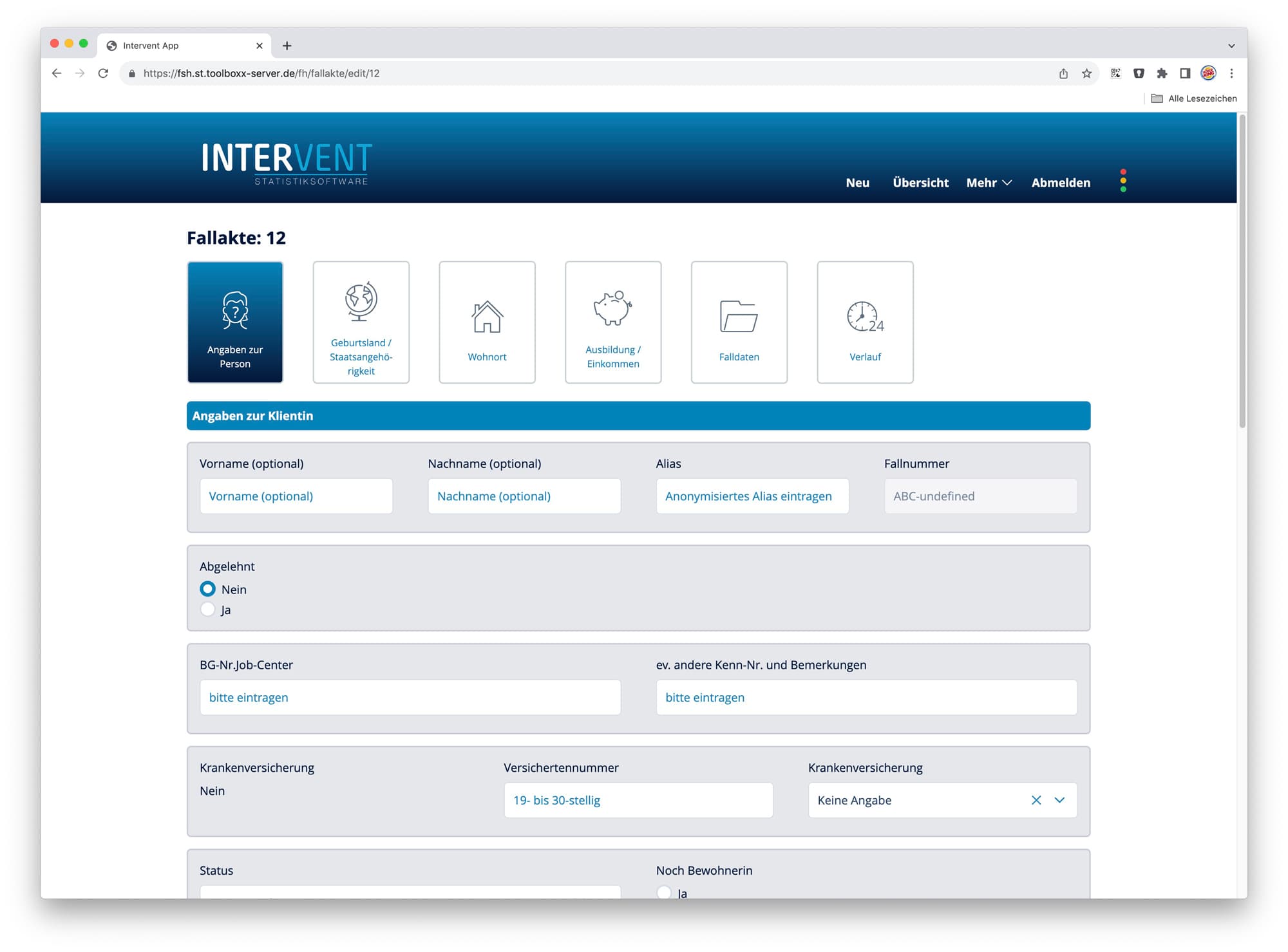Open the browser extensions puzzle icon
The image size is (1288, 952).
pyautogui.click(x=1162, y=73)
